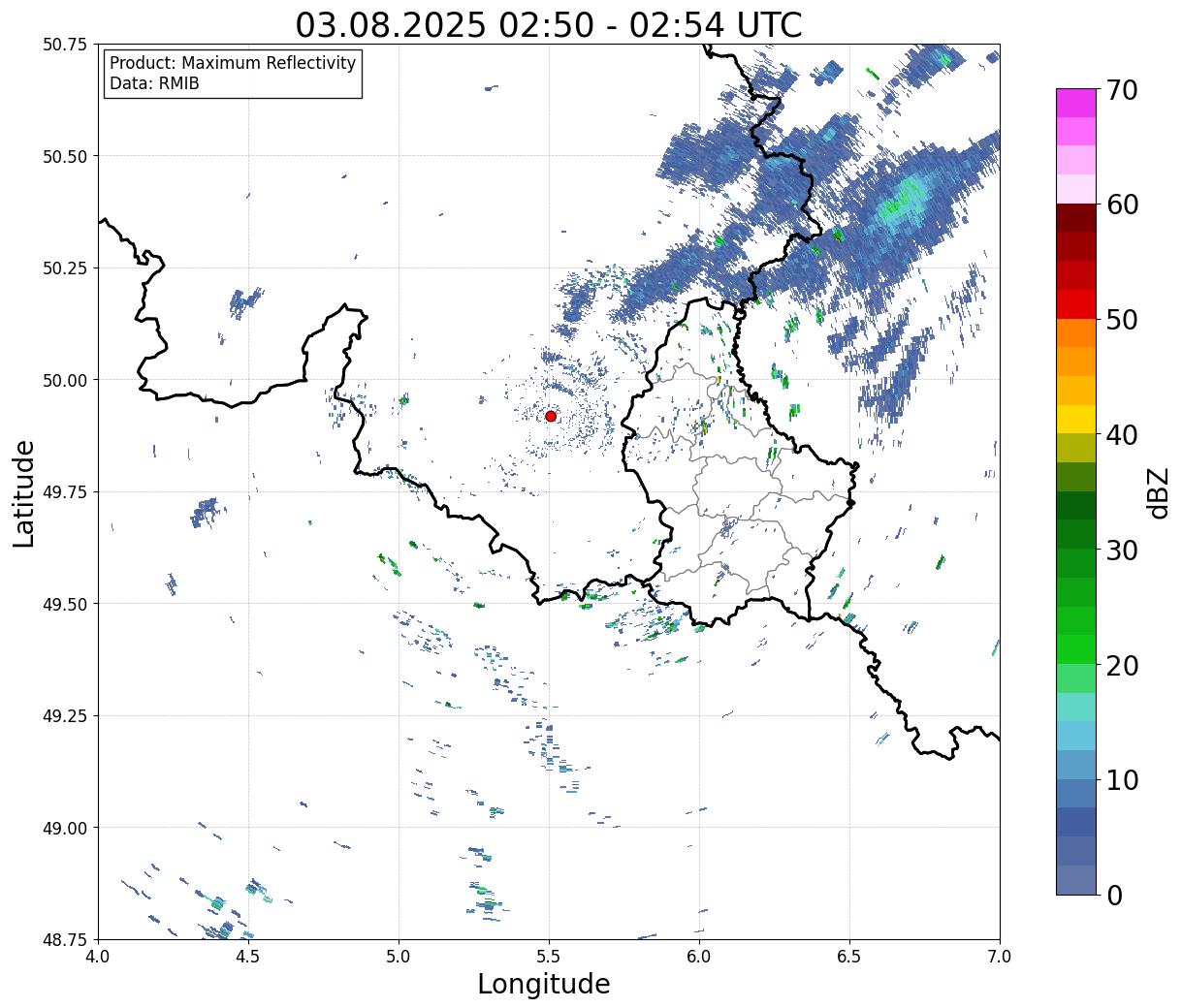This screenshot has width=1182, height=1008.
Task: Click the y-axis tick label 50.25
Action: [x=65, y=268]
